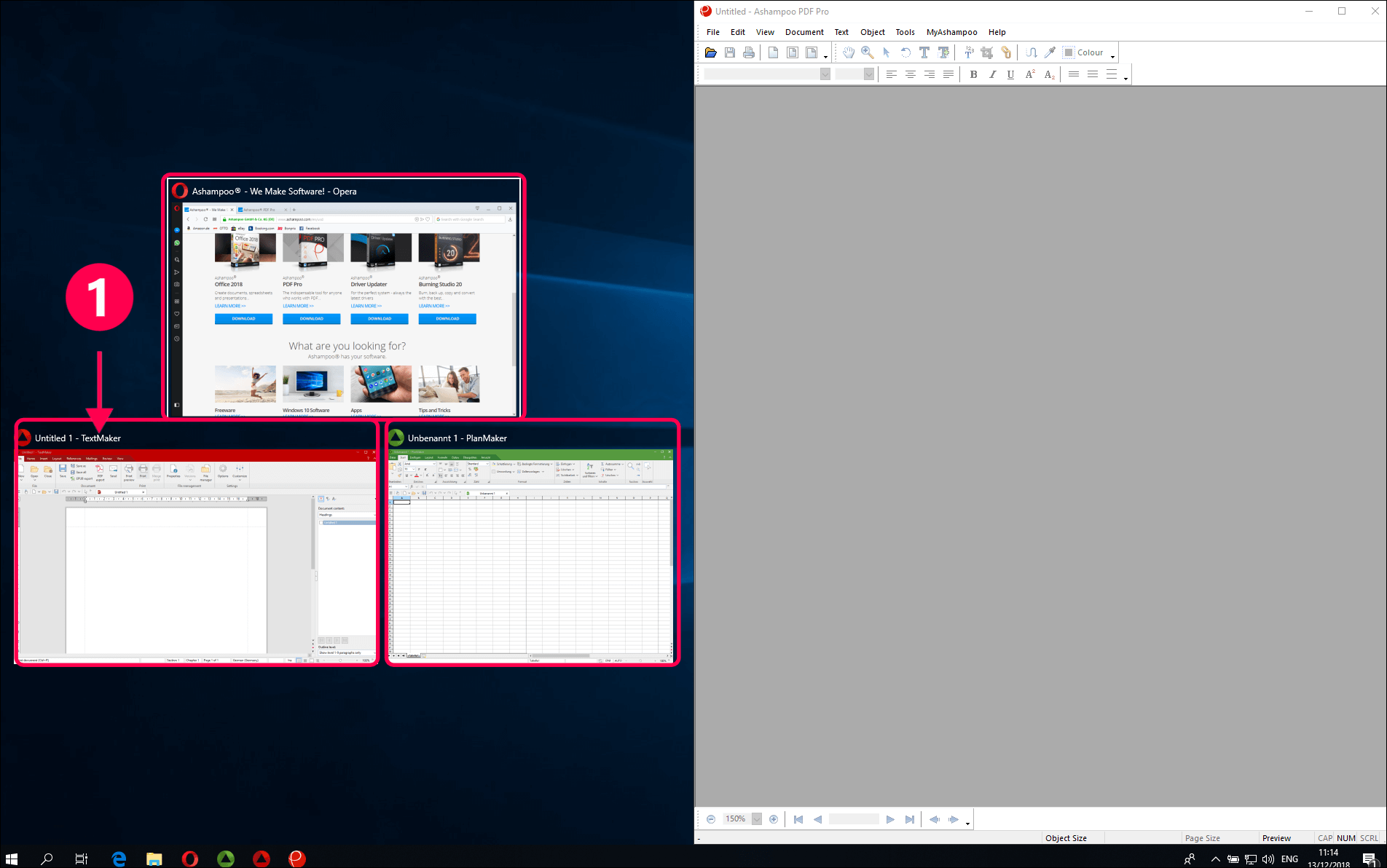Open the Windows Start menu
Screen dimensions: 1387x868
pyautogui.click(x=11, y=859)
